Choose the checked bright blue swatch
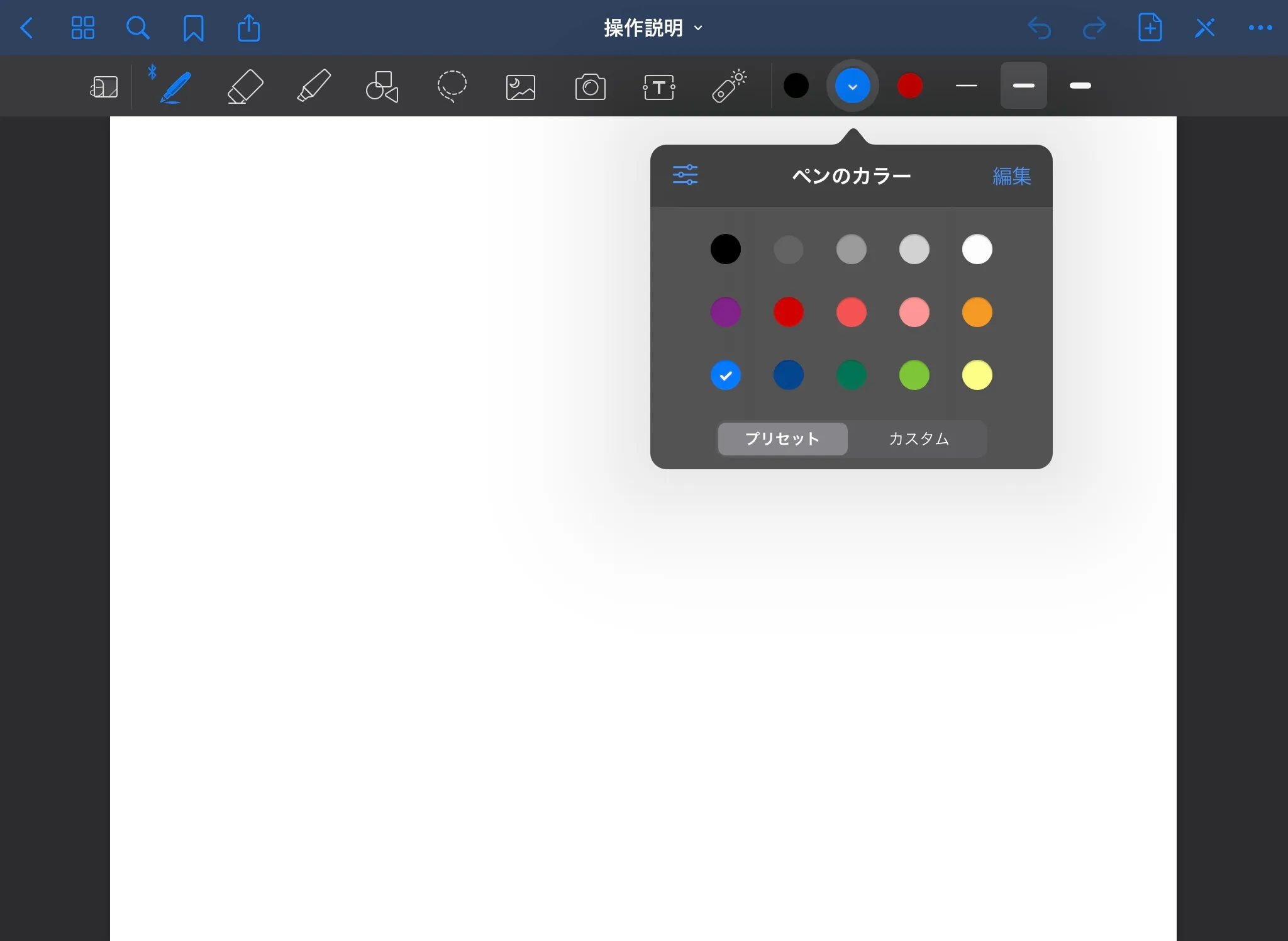The image size is (1288, 941). click(x=725, y=376)
